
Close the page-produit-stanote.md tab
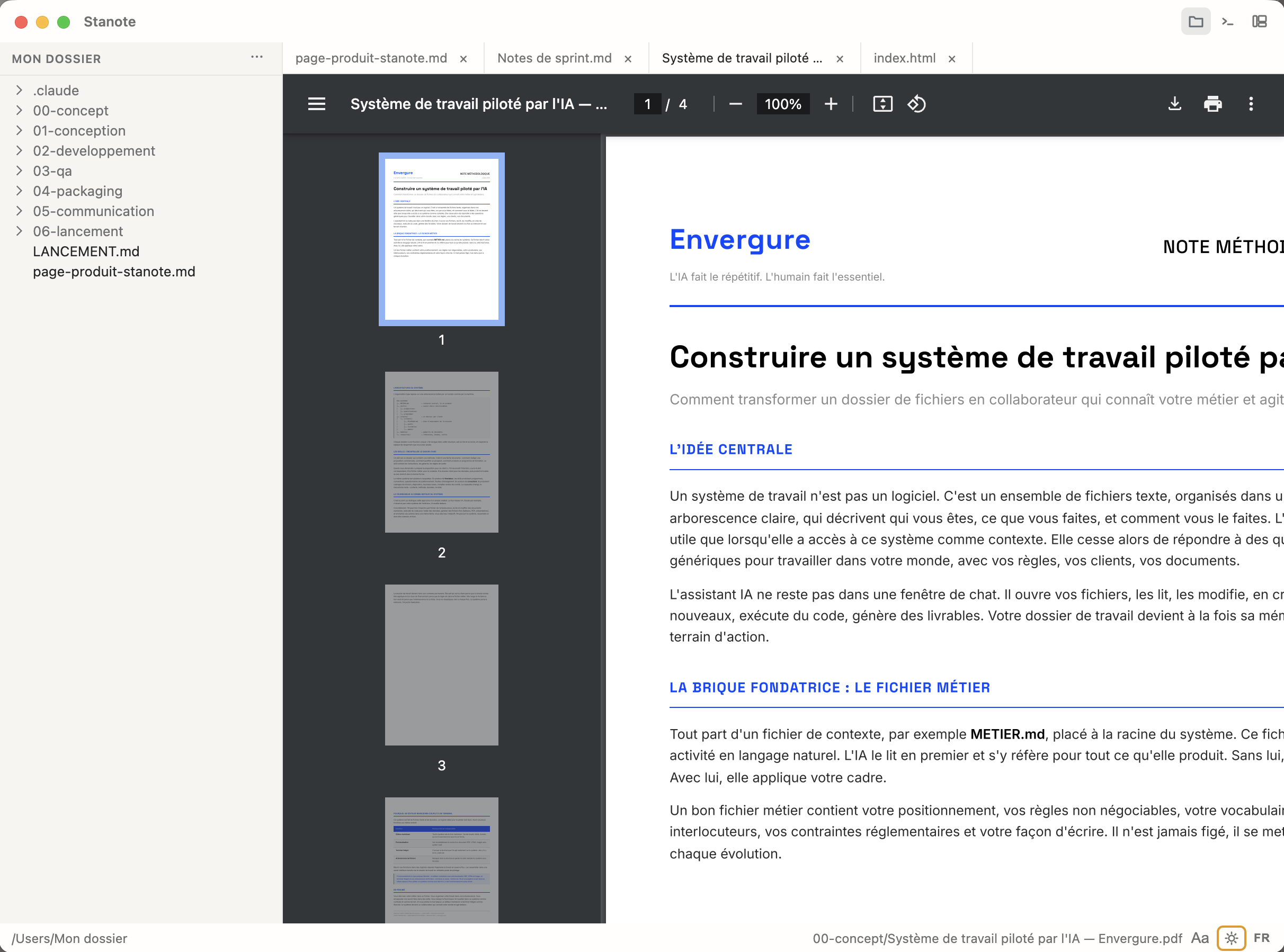tap(463, 59)
